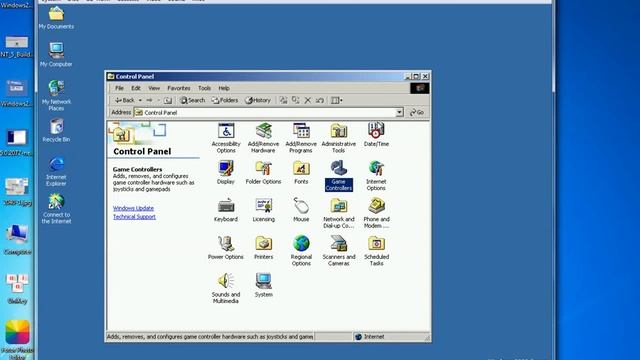Click the Move To toolbar icon
This screenshot has width=640, height=360.
pyautogui.click(x=283, y=100)
